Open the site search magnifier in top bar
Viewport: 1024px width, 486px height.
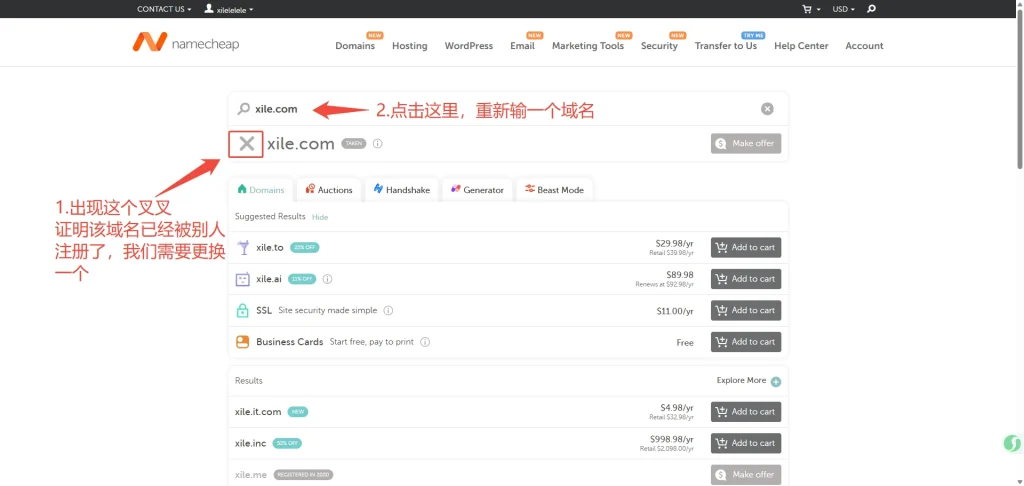point(871,9)
